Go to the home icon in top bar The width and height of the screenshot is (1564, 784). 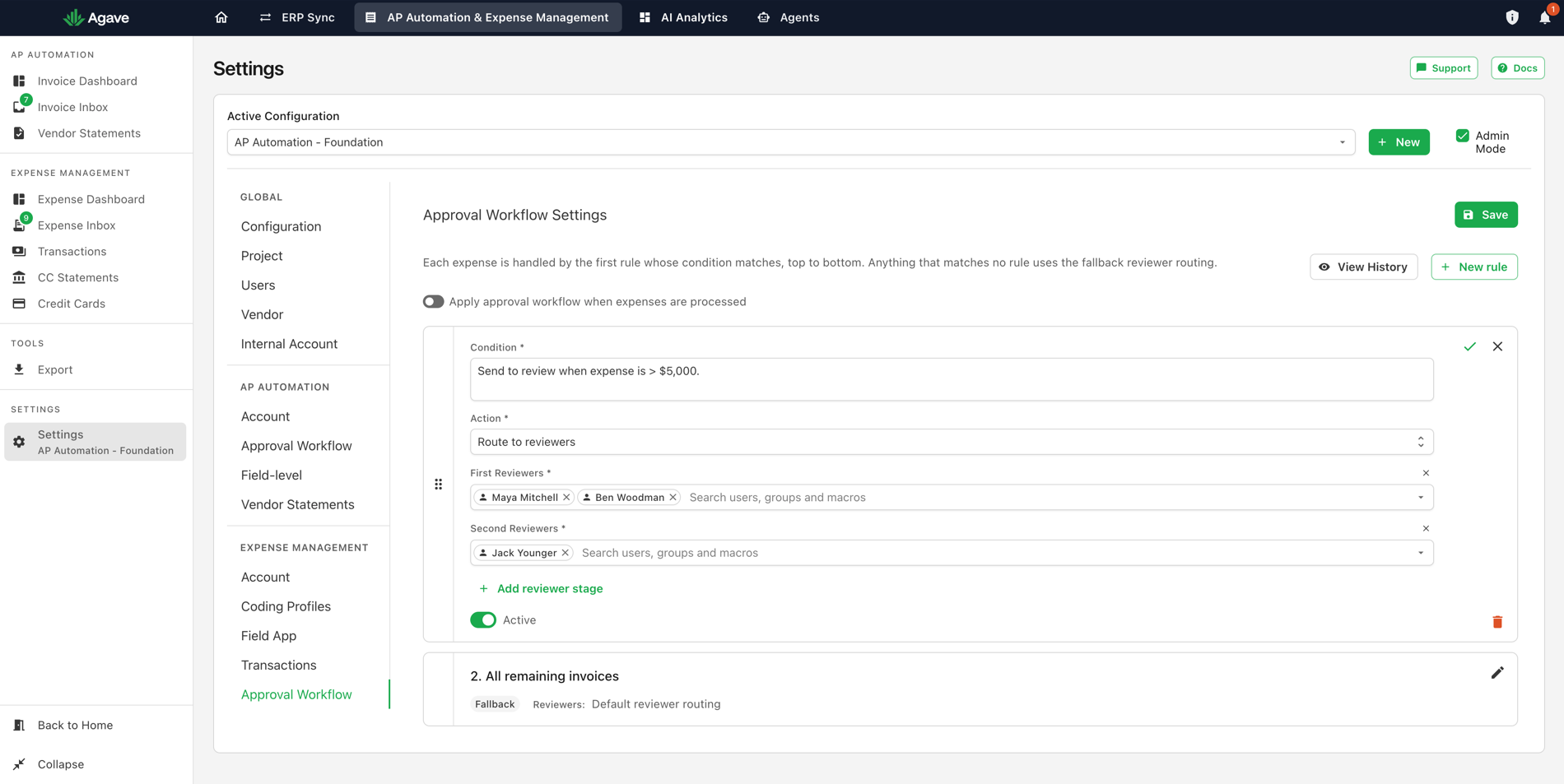(221, 17)
